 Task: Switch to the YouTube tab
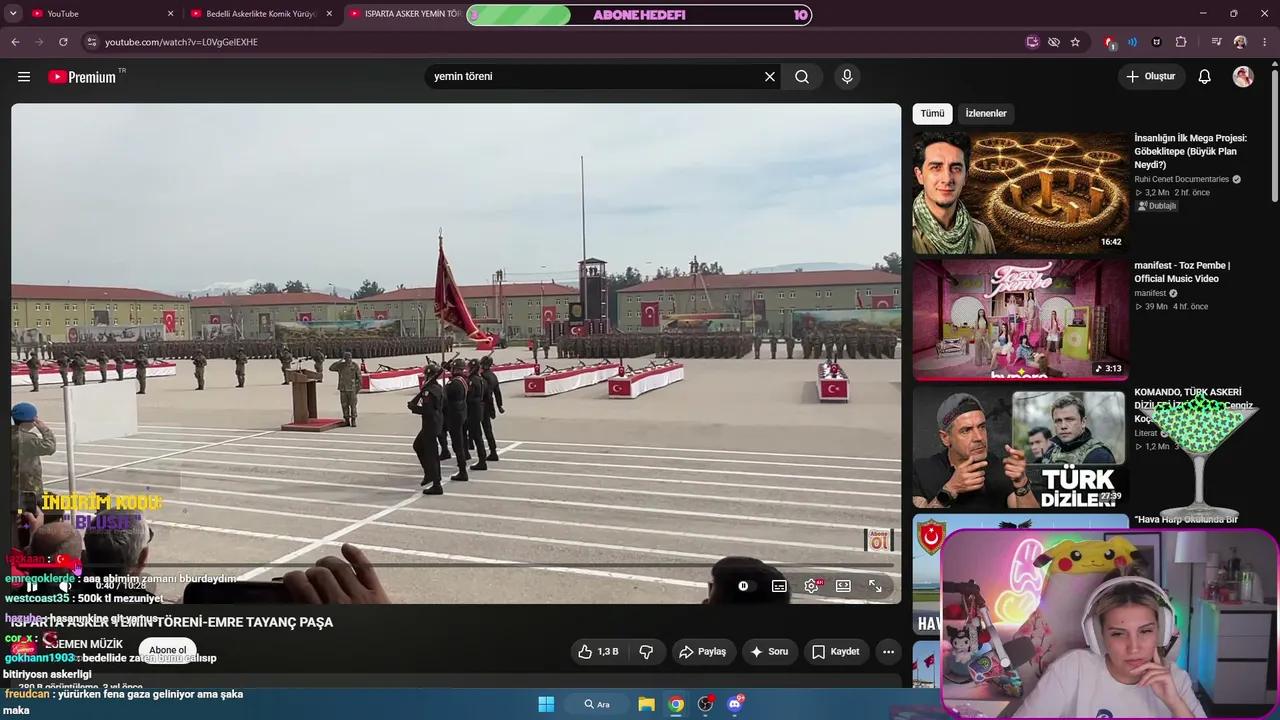[102, 14]
